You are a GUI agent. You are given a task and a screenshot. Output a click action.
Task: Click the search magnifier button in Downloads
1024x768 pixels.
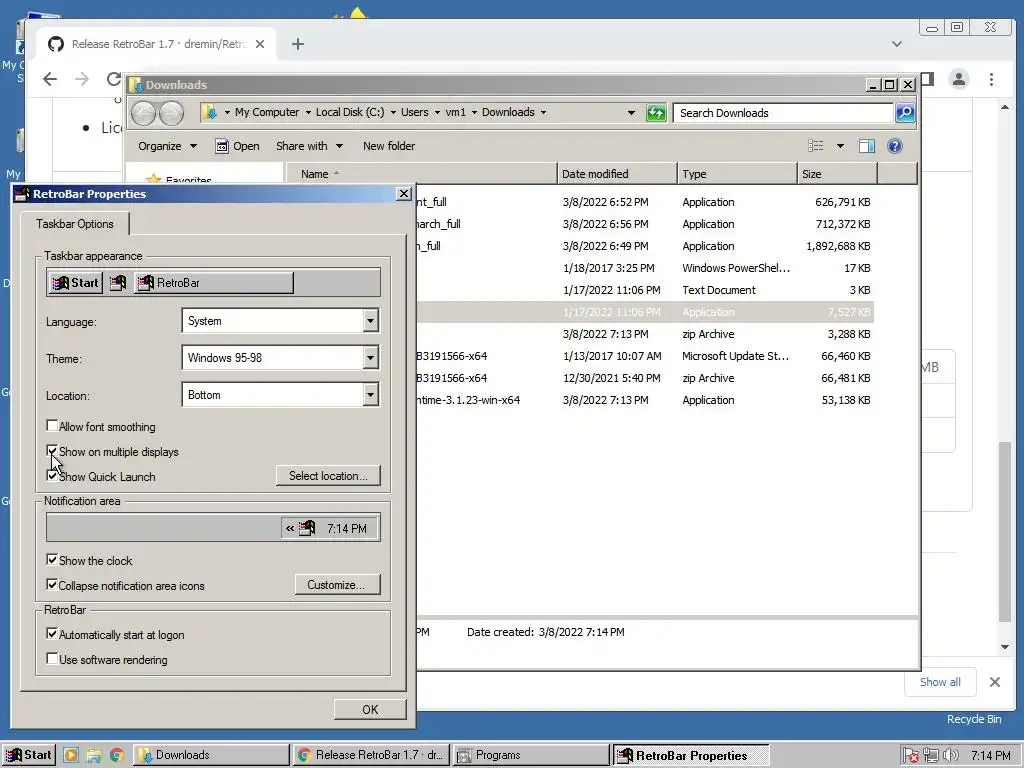pos(904,113)
